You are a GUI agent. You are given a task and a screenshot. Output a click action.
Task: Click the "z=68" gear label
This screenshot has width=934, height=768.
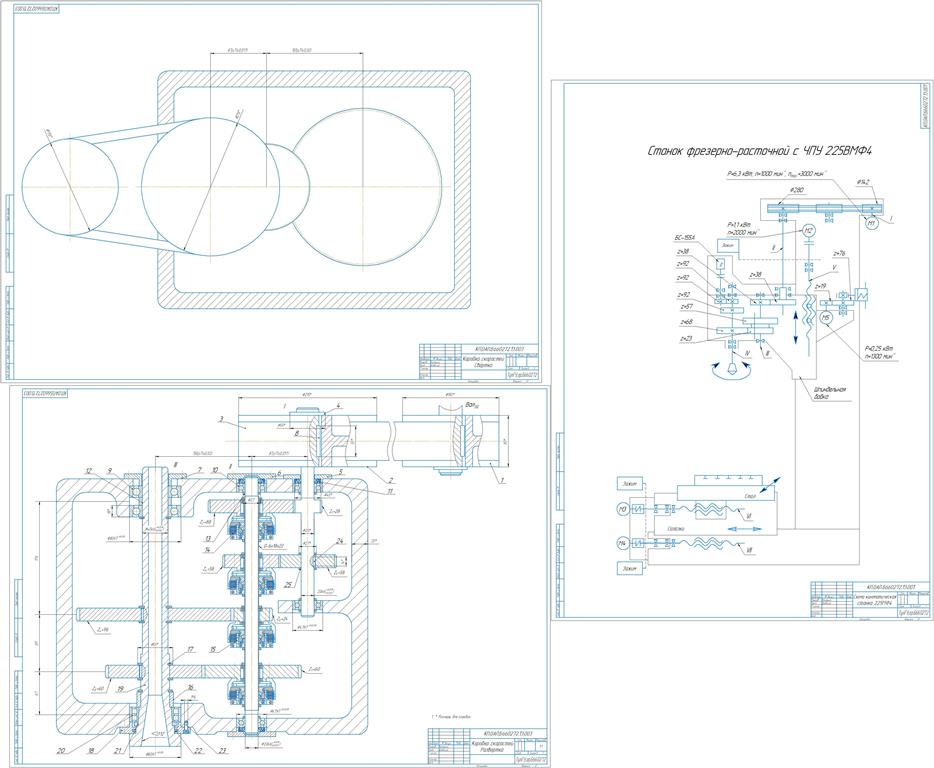(x=685, y=322)
